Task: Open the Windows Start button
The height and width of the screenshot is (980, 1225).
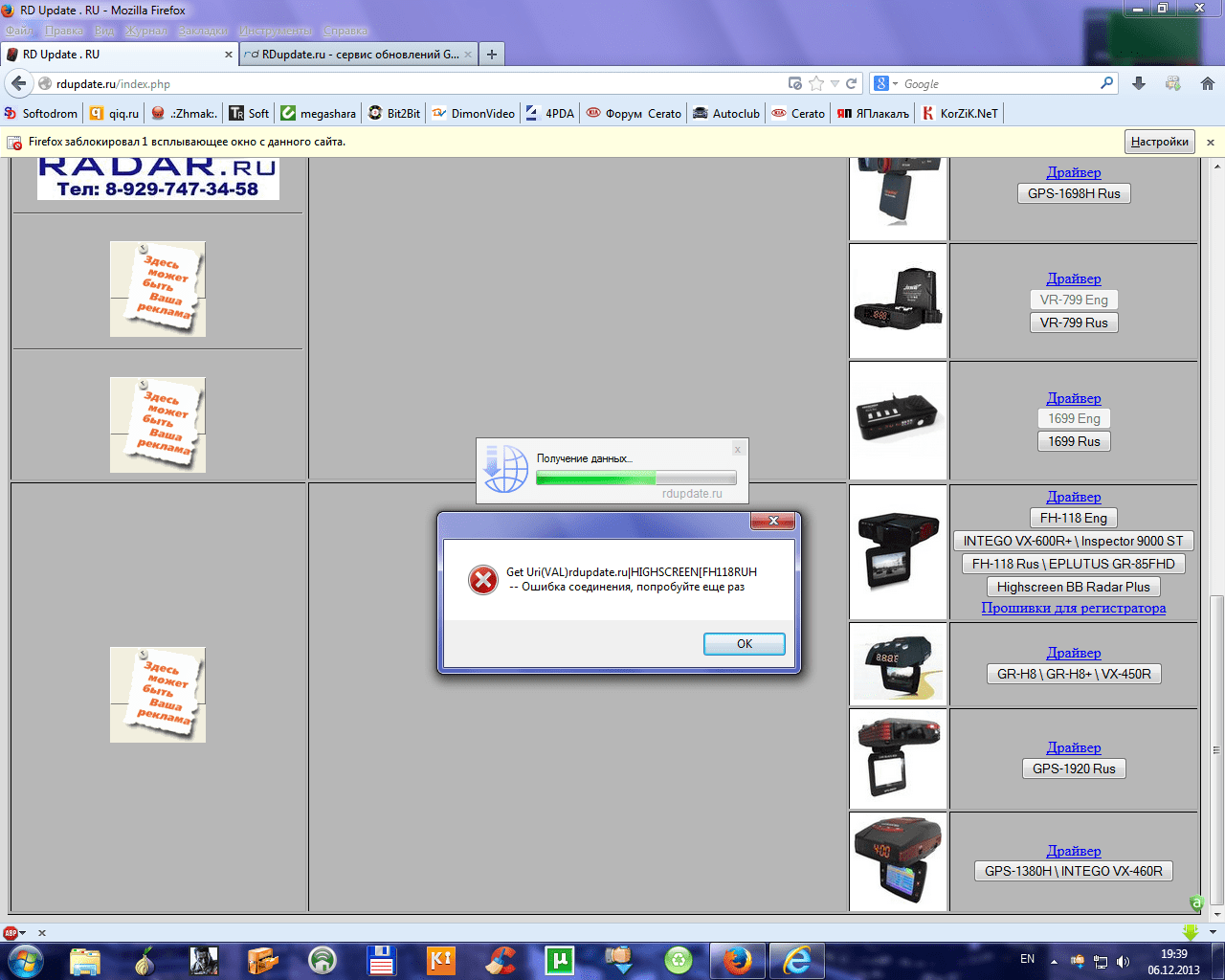Action: click(24, 960)
